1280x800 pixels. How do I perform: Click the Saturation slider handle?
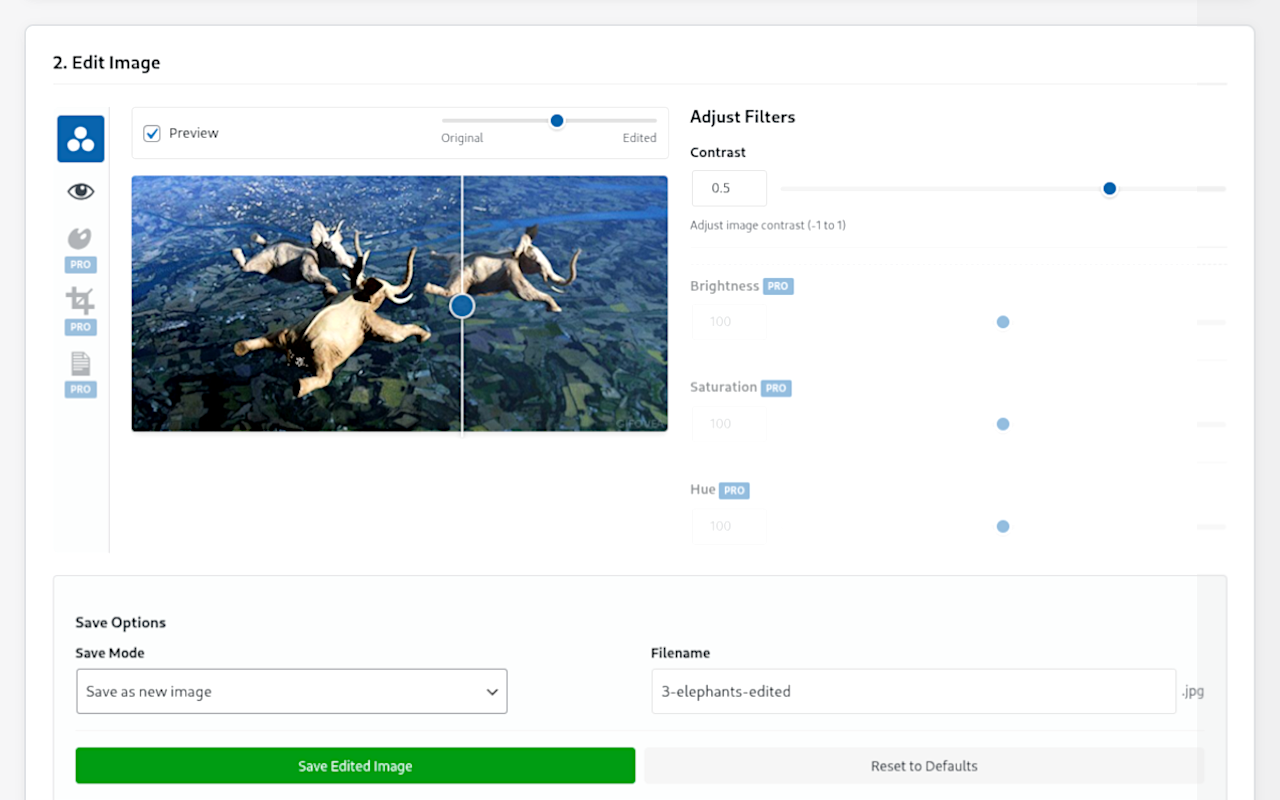[1003, 424]
